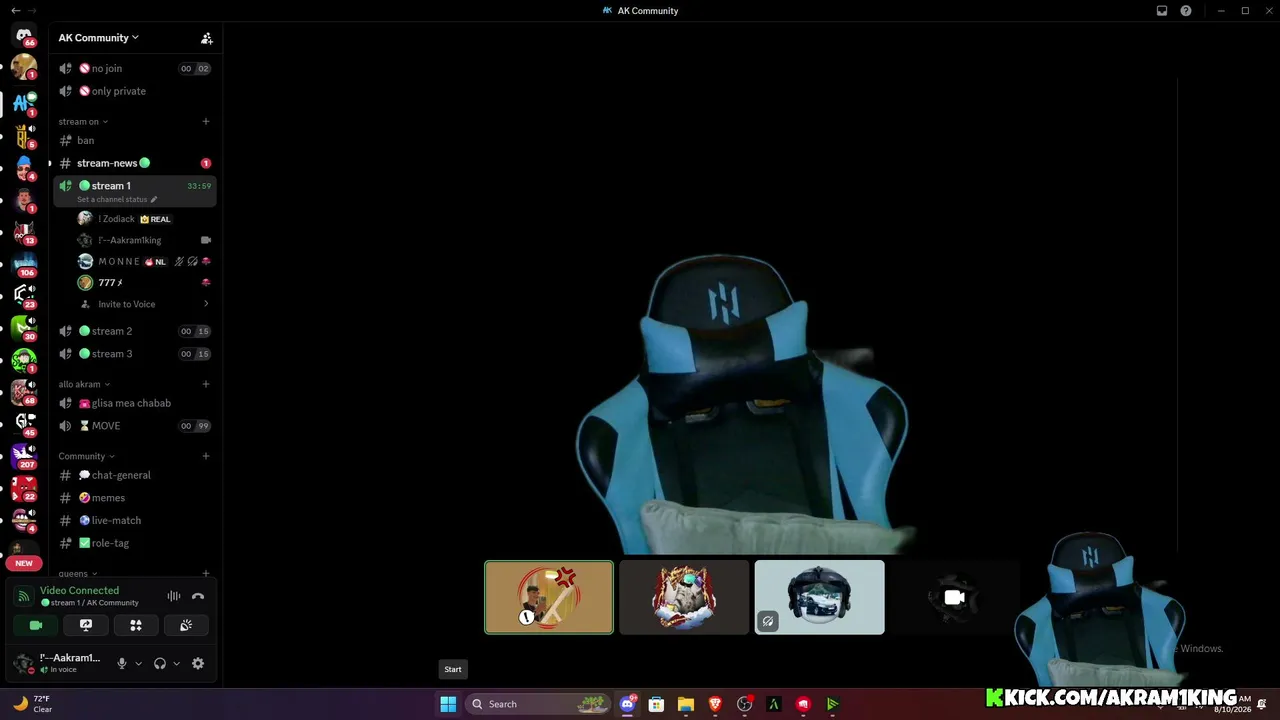Edit the stream 1 channel status pencil

coord(153,200)
